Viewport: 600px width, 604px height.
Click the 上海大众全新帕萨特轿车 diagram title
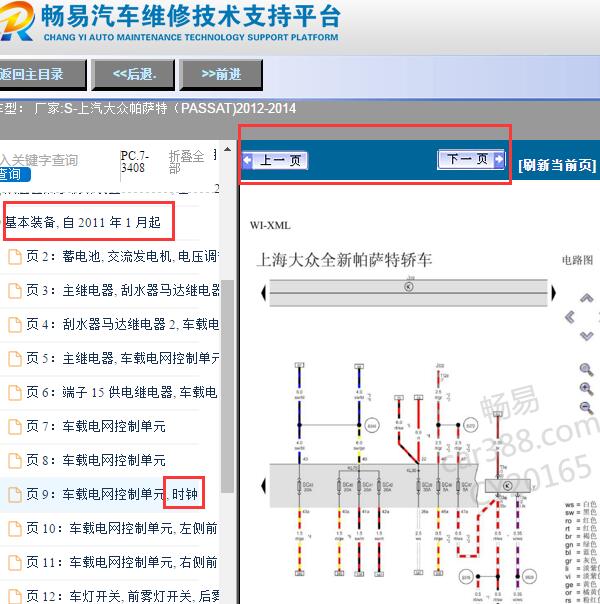pyautogui.click(x=344, y=260)
